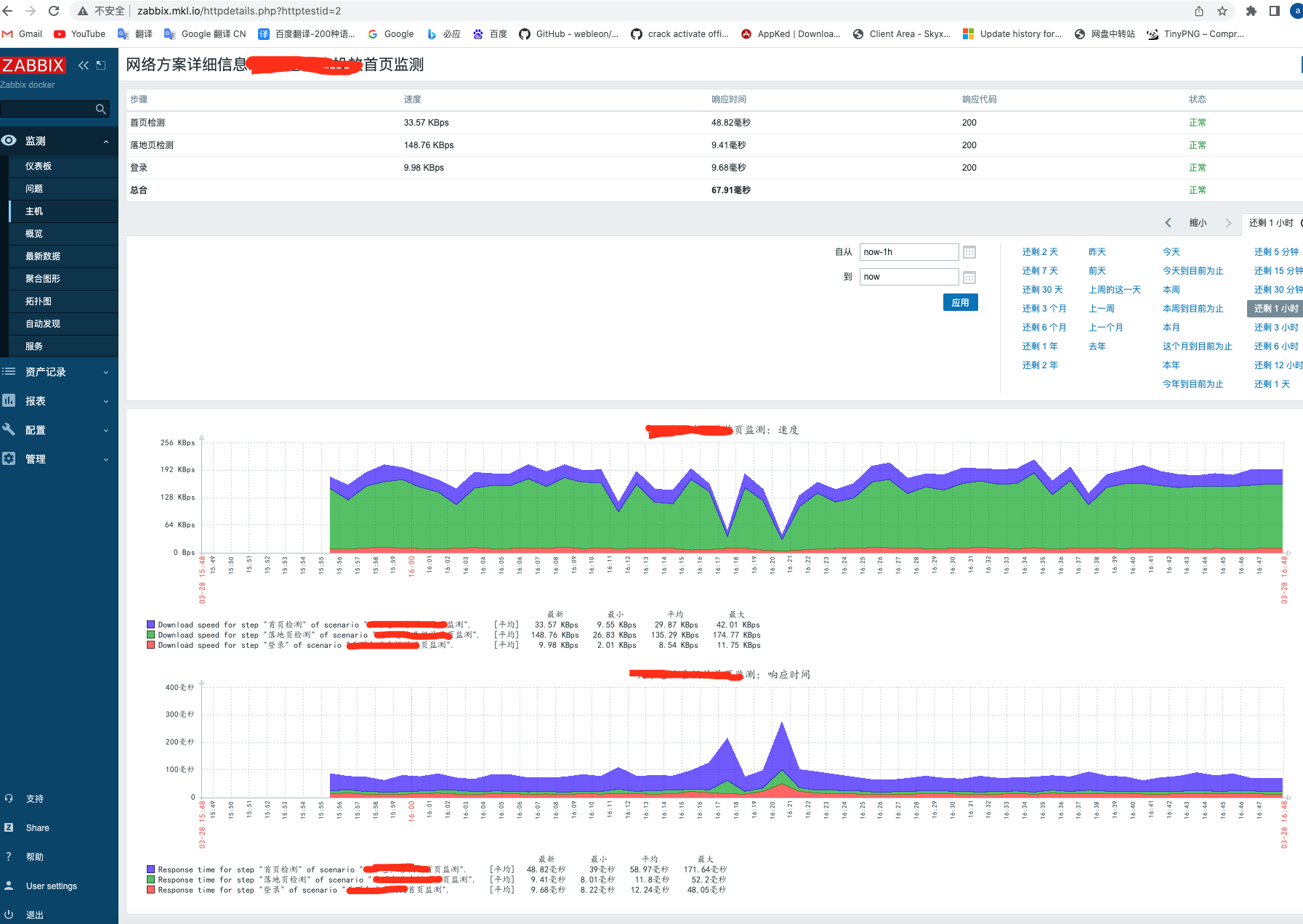
Task: Select 今天 time range
Action: pos(1171,252)
